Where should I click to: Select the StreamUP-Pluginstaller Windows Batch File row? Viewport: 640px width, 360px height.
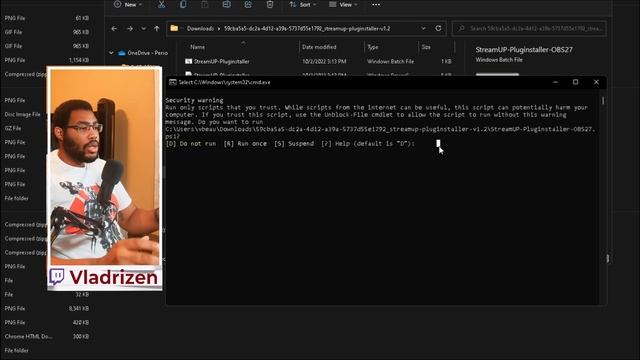(318, 62)
